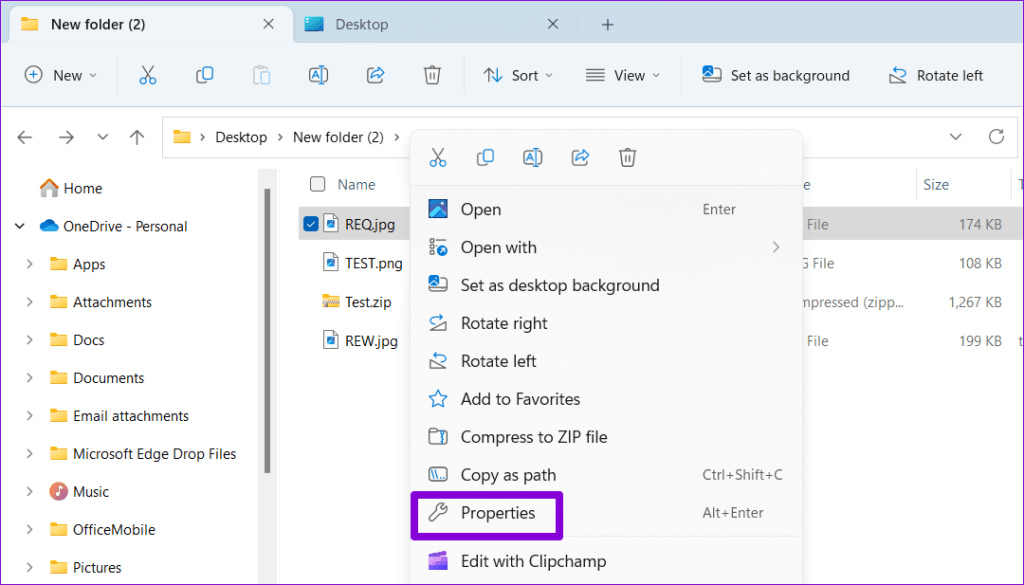Click the Delete icon in the toolbar
The width and height of the screenshot is (1024, 585).
[x=432, y=75]
